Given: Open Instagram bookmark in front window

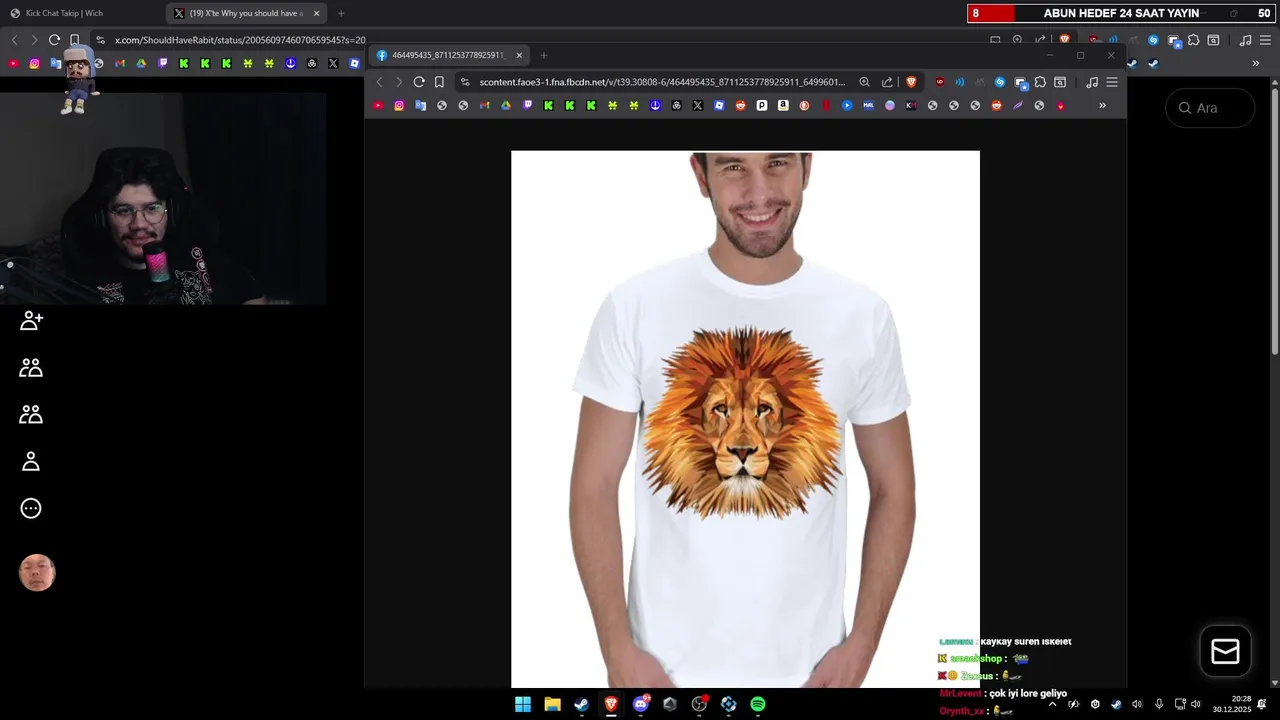Looking at the screenshot, I should pyautogui.click(x=399, y=105).
